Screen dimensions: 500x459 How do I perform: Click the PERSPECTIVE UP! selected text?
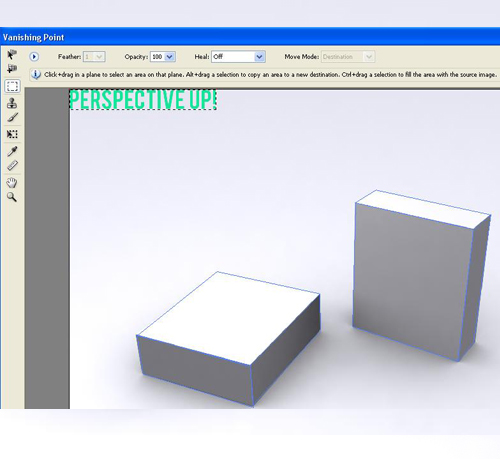(x=143, y=100)
